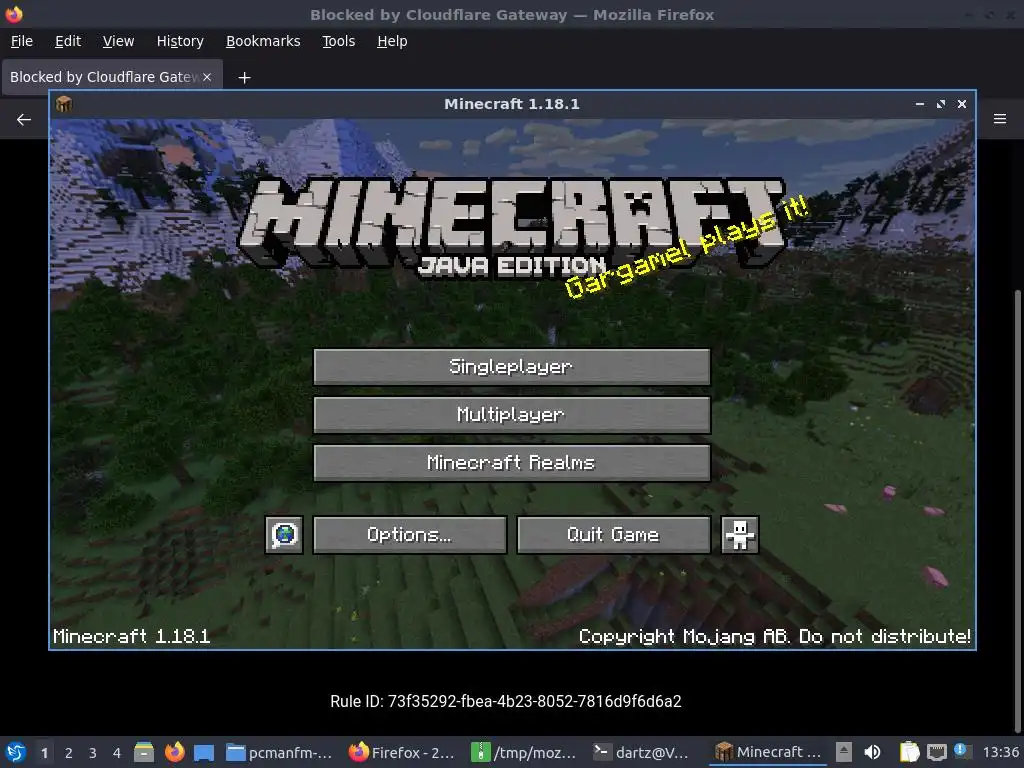Screen dimensions: 1024x768
Task: Open Firefox Help menu
Action: pos(392,41)
